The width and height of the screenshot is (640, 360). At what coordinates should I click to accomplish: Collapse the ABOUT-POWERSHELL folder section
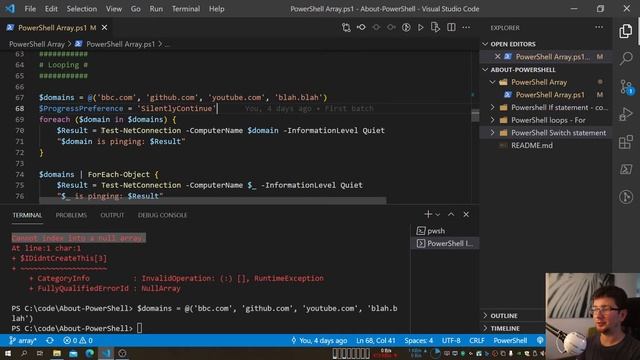coord(523,69)
